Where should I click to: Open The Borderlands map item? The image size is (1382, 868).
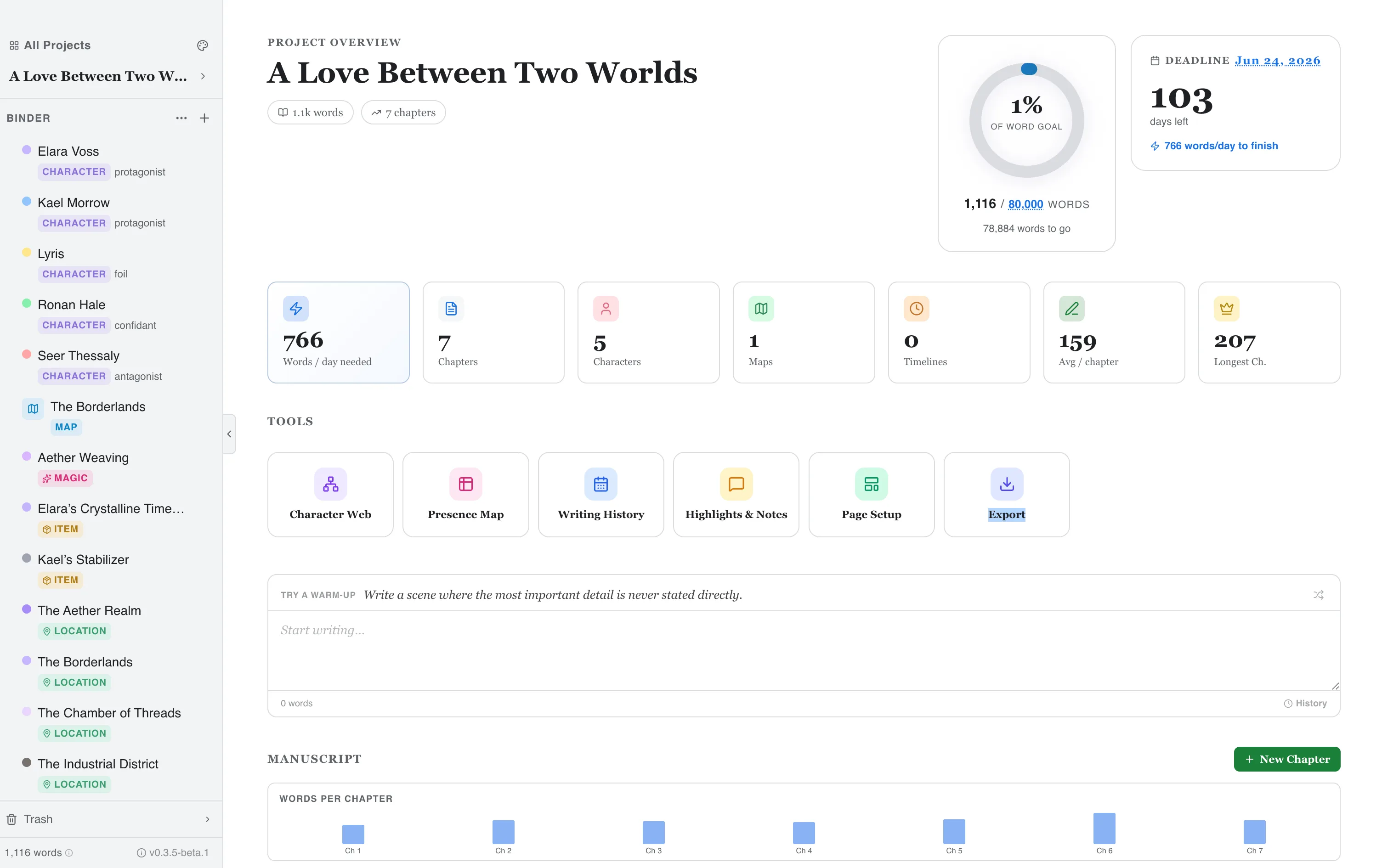[x=97, y=407]
